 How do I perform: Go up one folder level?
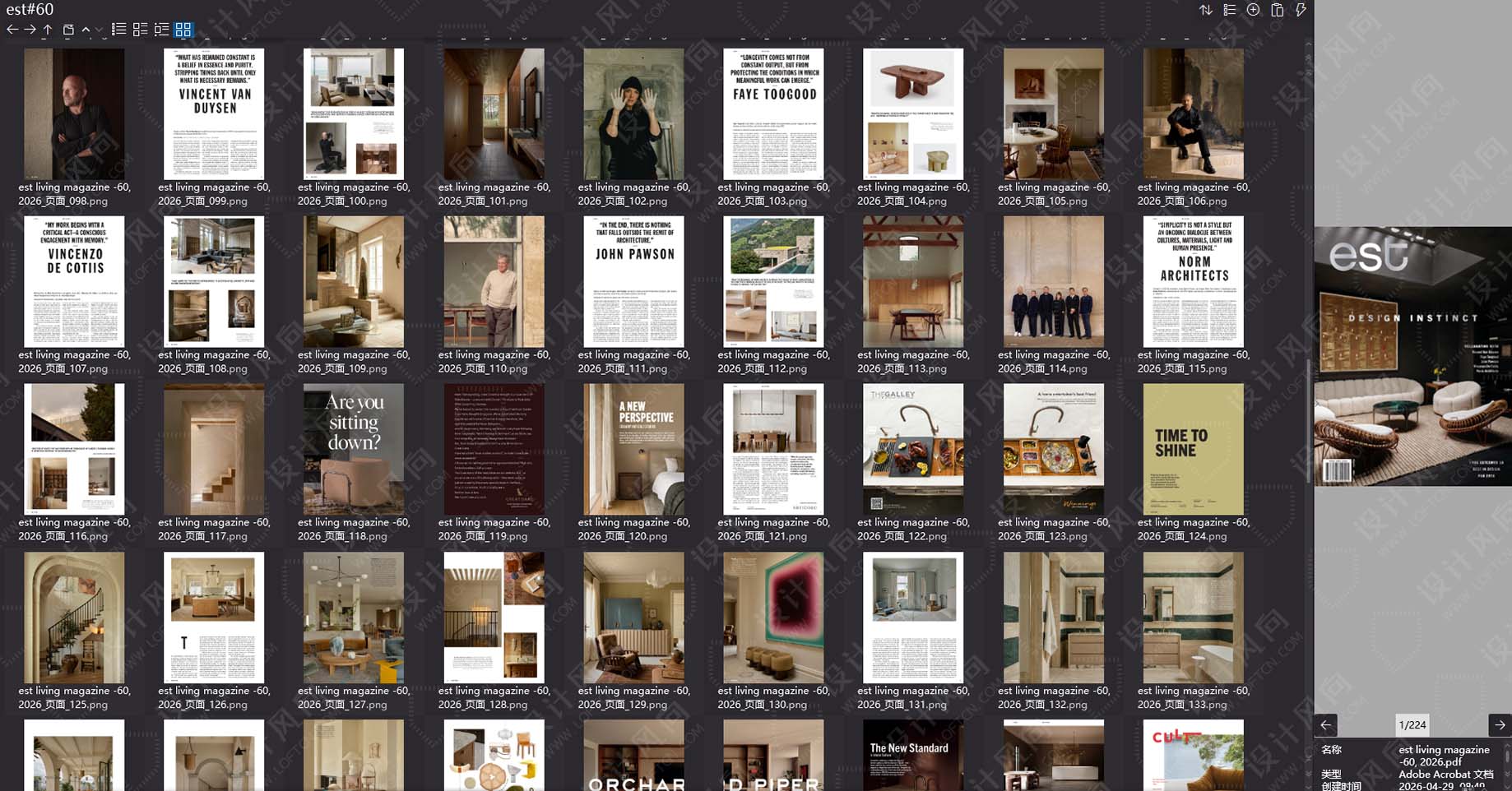(x=48, y=30)
